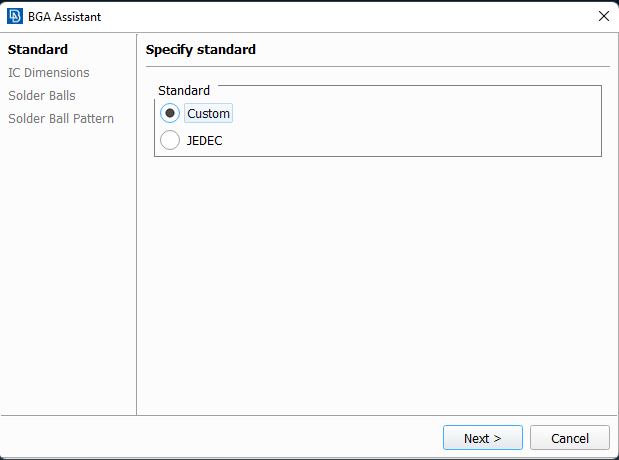The height and width of the screenshot is (460, 619).
Task: Click the horizontal line under Specify standard
Action: pos(377,66)
